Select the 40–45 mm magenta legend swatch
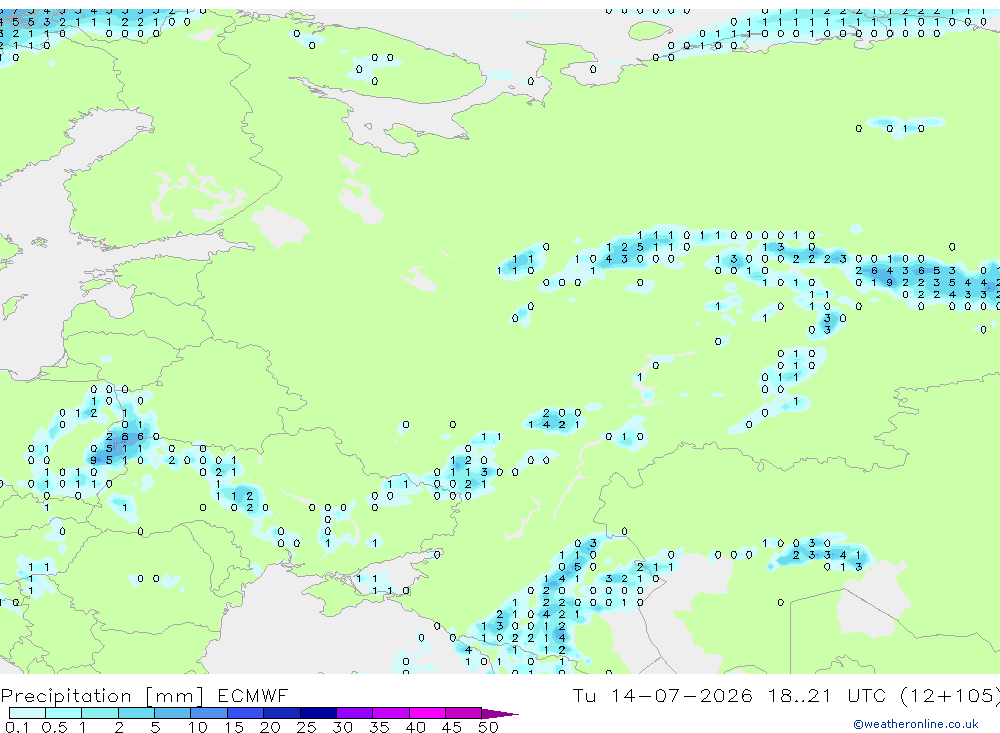Screen dimensions: 1000x733 (427, 713)
